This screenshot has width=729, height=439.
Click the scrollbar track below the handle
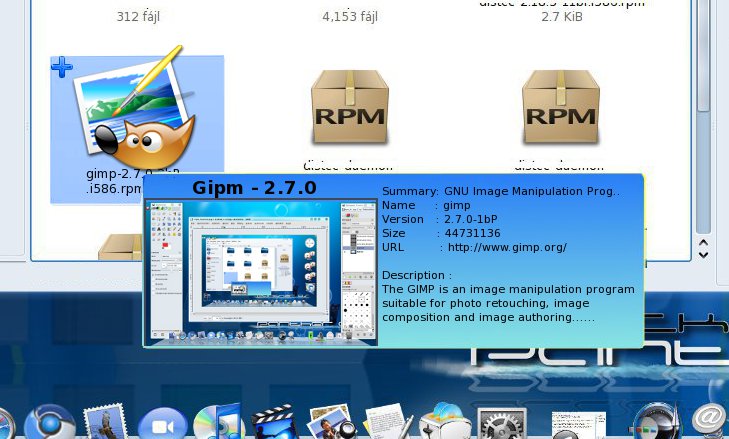tap(703, 172)
